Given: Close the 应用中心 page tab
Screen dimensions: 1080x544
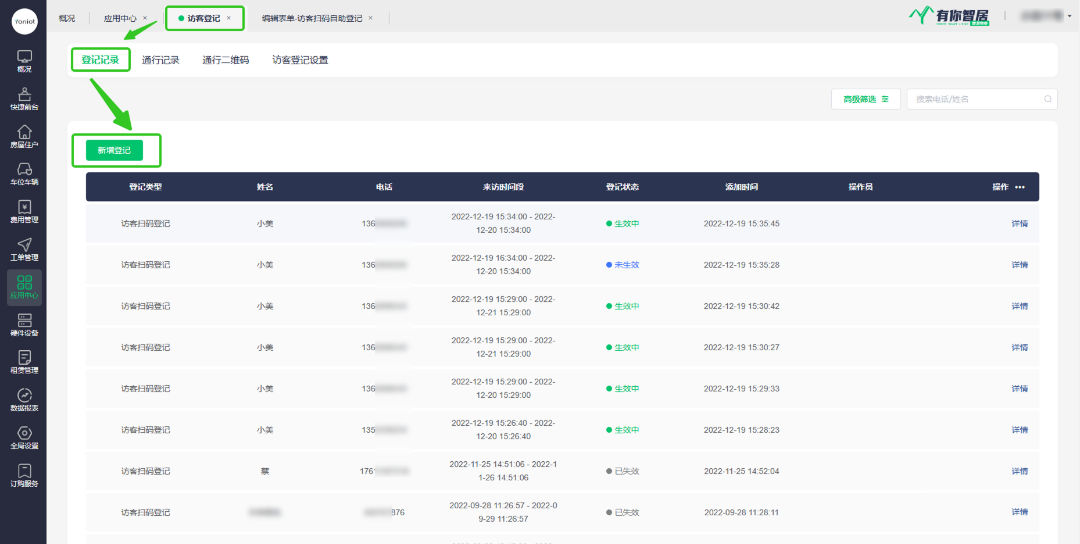Looking at the screenshot, I should pyautogui.click(x=145, y=18).
